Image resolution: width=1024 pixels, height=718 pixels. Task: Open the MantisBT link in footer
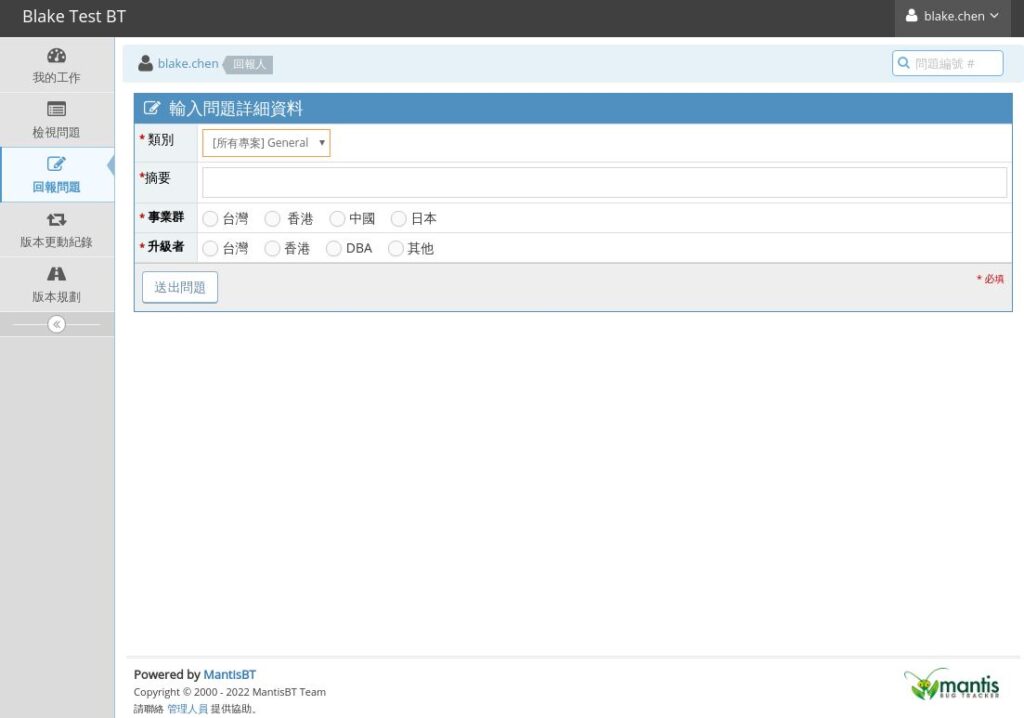pyautogui.click(x=229, y=675)
